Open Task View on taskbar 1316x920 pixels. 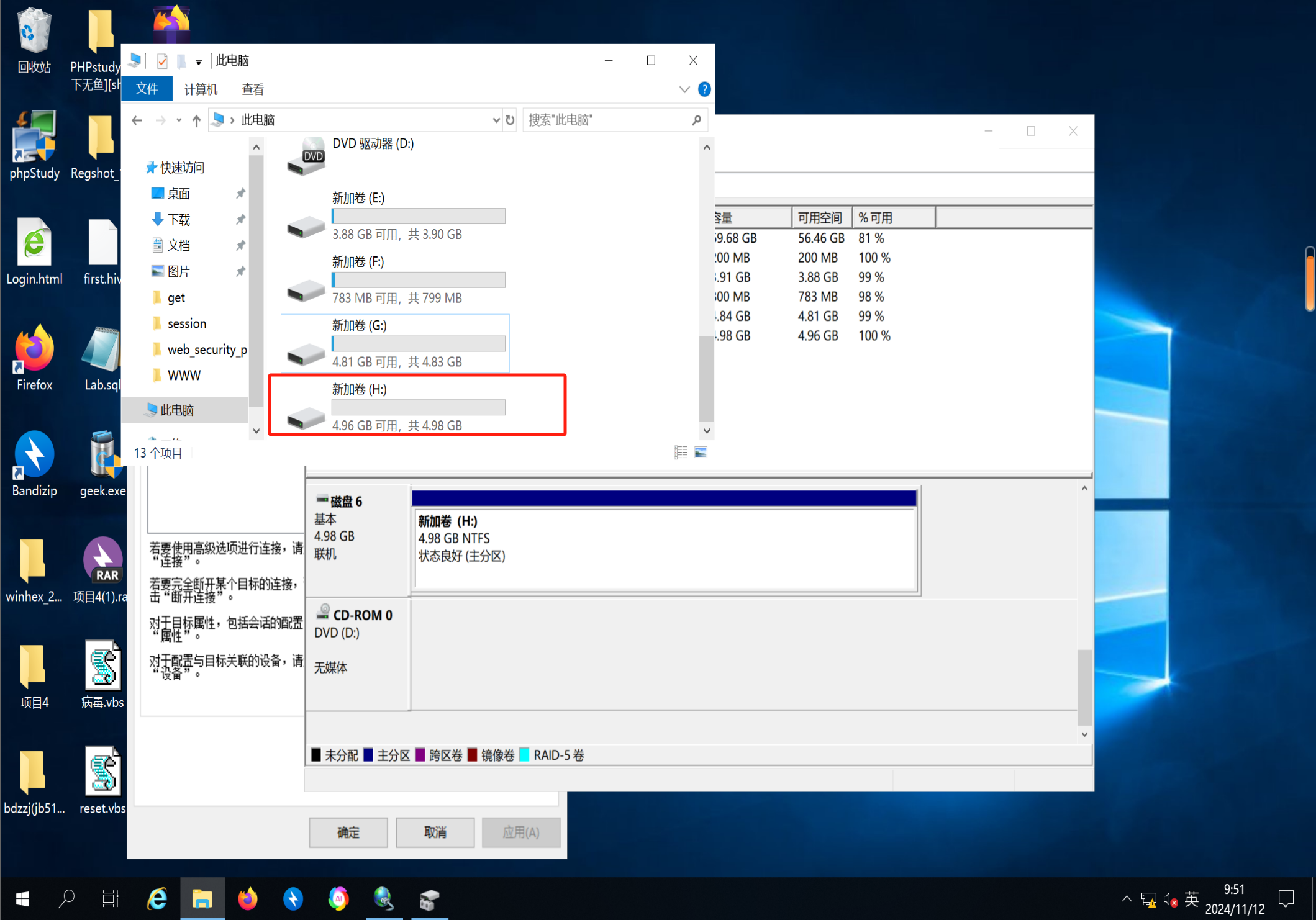(111, 898)
